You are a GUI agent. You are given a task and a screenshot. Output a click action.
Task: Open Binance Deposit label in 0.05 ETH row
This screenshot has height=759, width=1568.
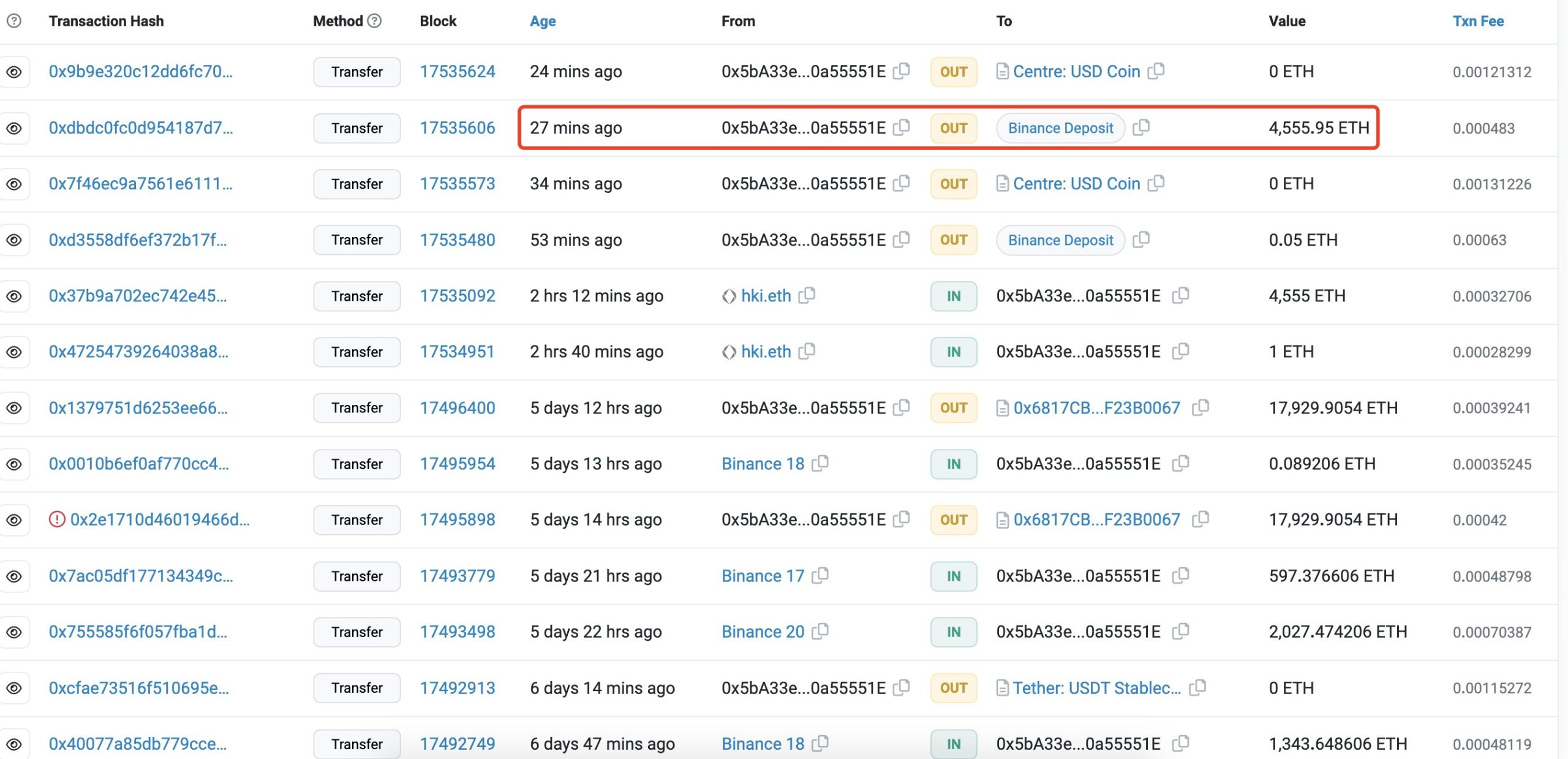1060,240
